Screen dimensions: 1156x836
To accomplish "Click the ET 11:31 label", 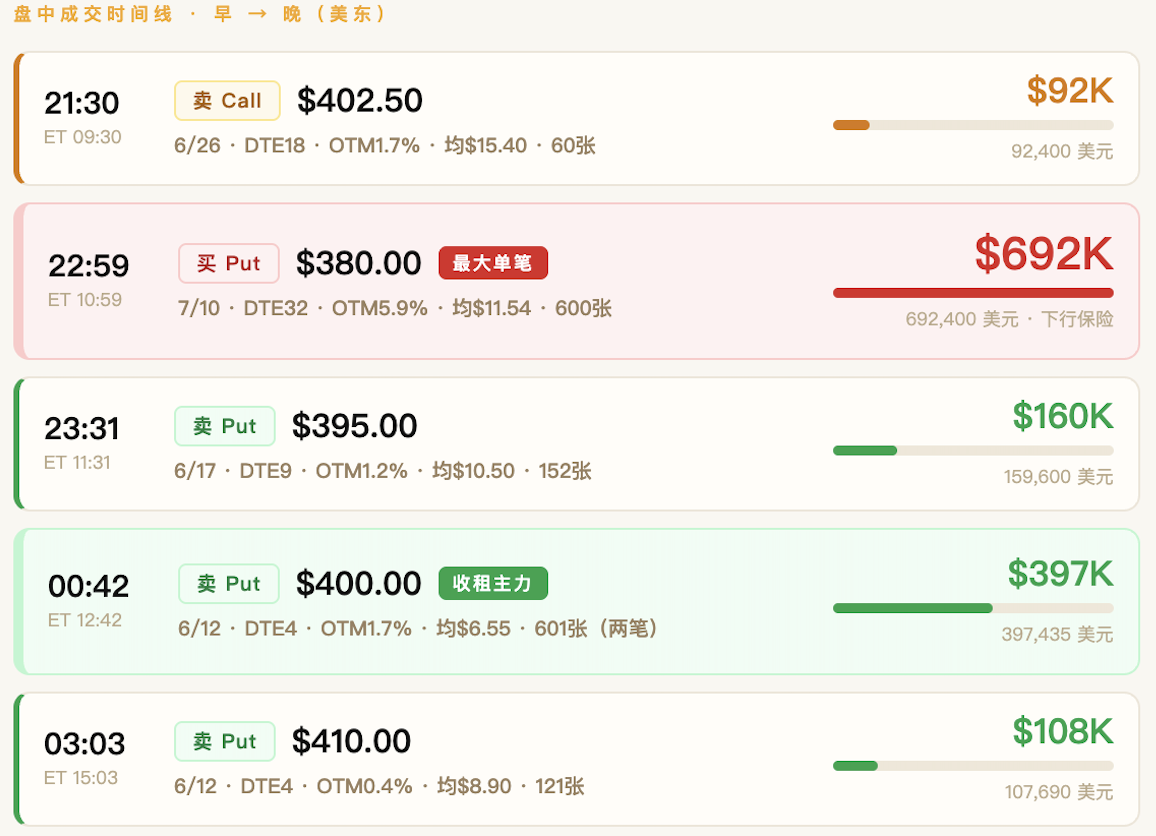I will coord(77,463).
